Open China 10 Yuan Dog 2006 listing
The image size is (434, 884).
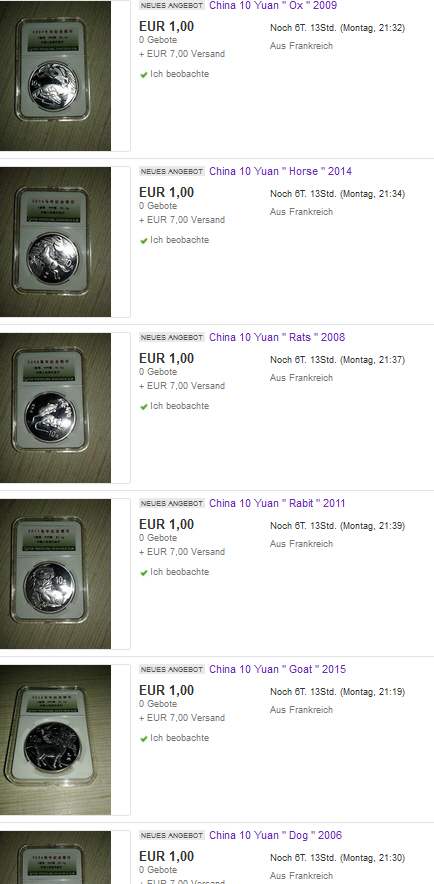(x=275, y=835)
